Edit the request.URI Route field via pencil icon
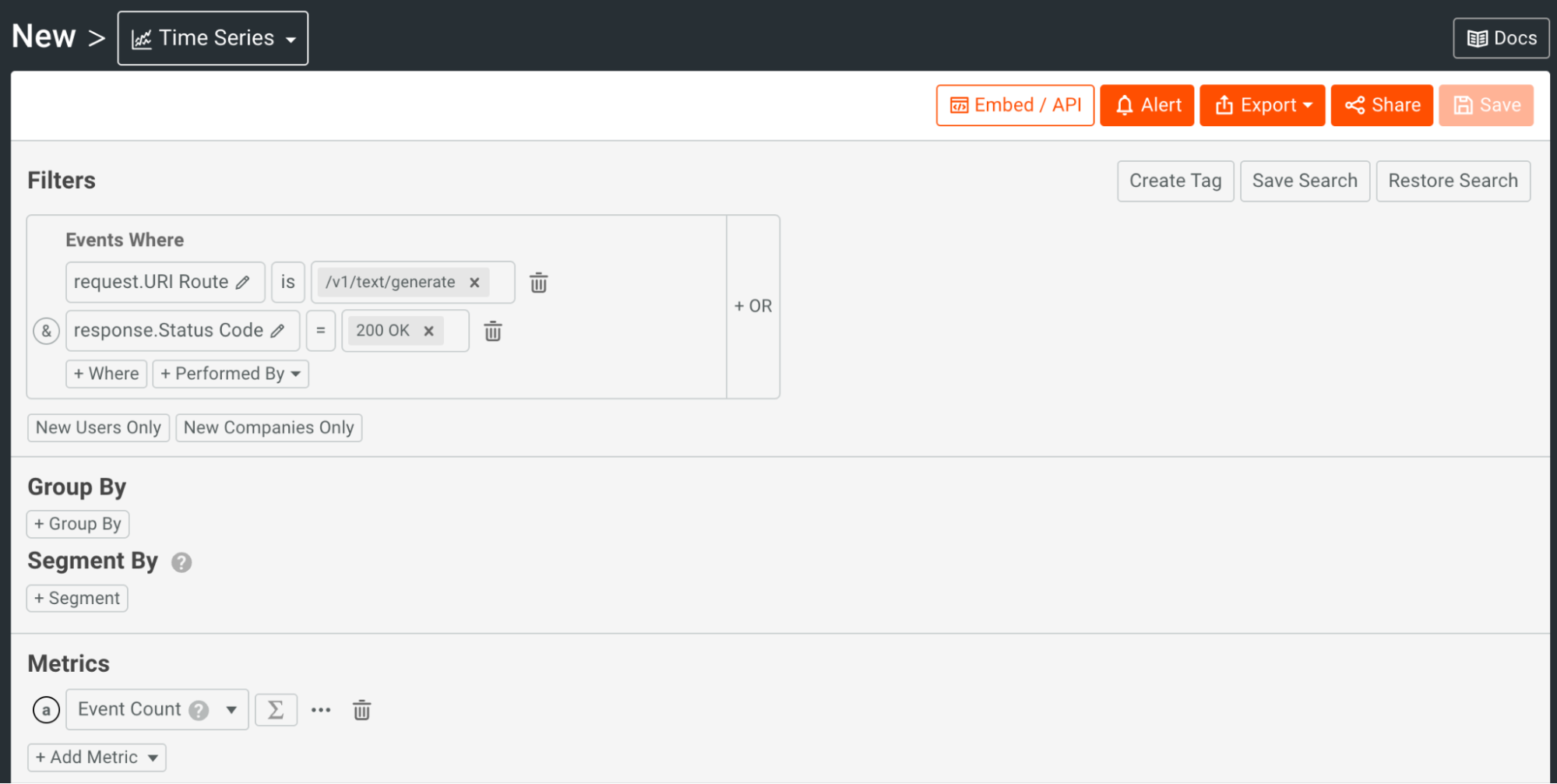 [x=244, y=282]
